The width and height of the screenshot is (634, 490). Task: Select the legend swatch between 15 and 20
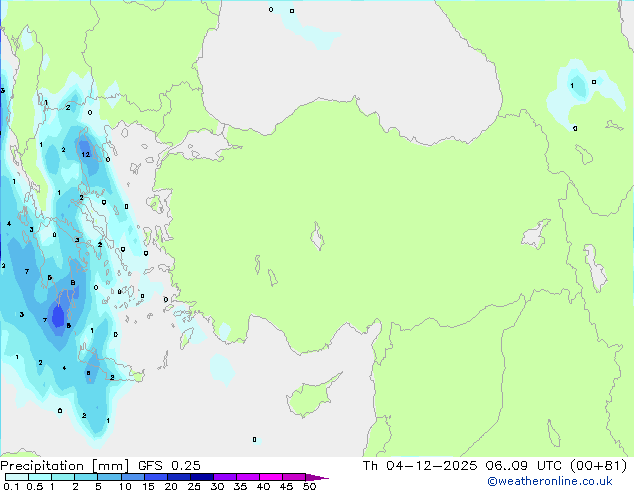(156, 477)
